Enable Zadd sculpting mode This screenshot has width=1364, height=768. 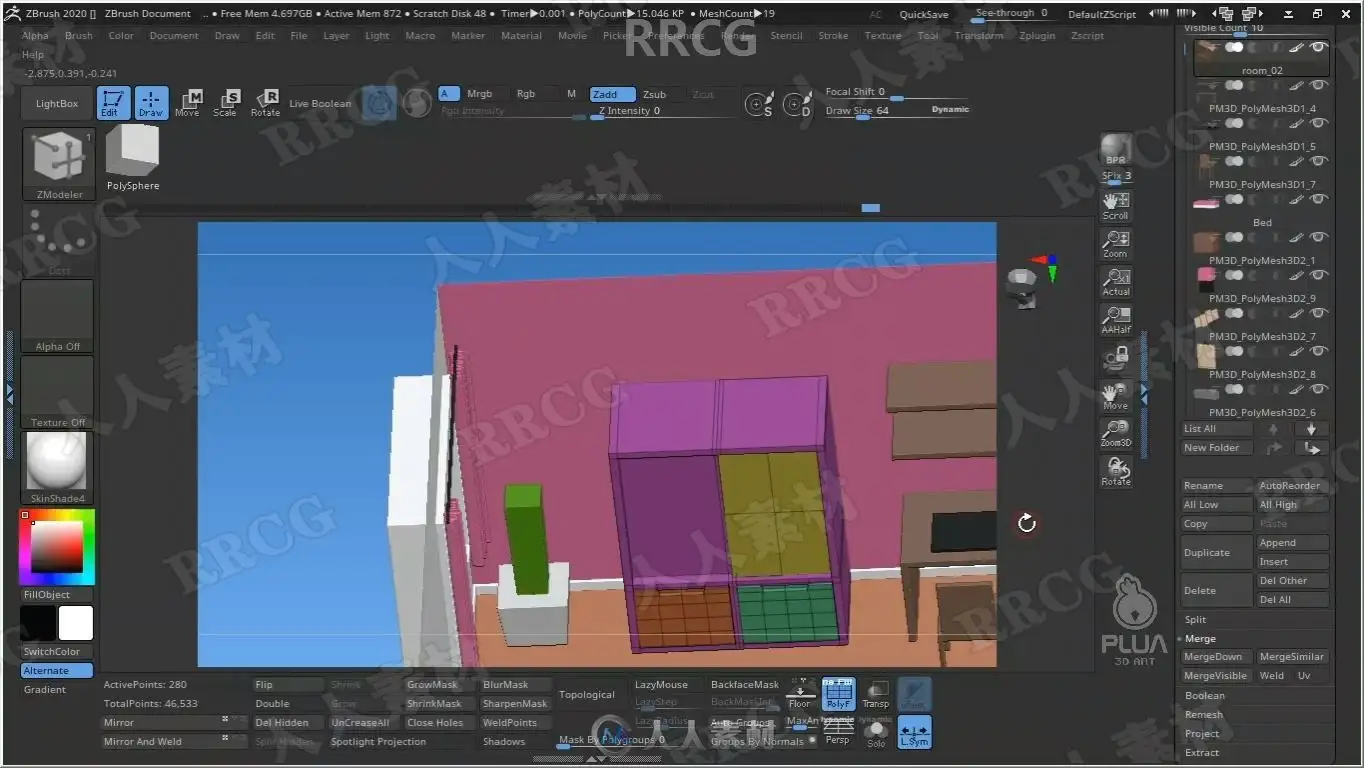click(612, 94)
